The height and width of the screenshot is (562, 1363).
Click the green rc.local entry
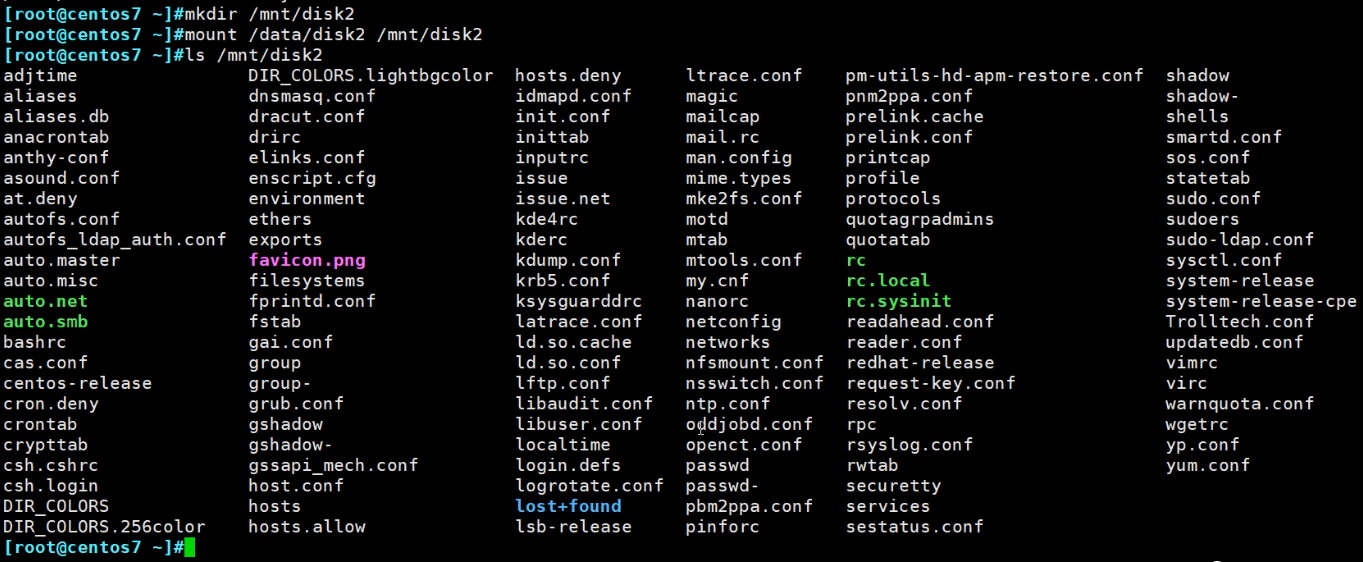pyautogui.click(x=887, y=281)
